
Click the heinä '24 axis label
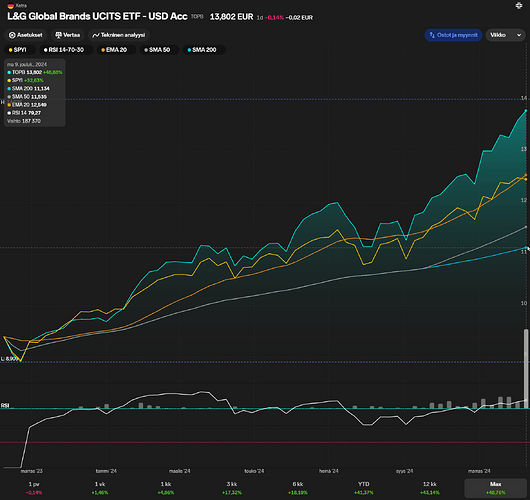tap(329, 471)
